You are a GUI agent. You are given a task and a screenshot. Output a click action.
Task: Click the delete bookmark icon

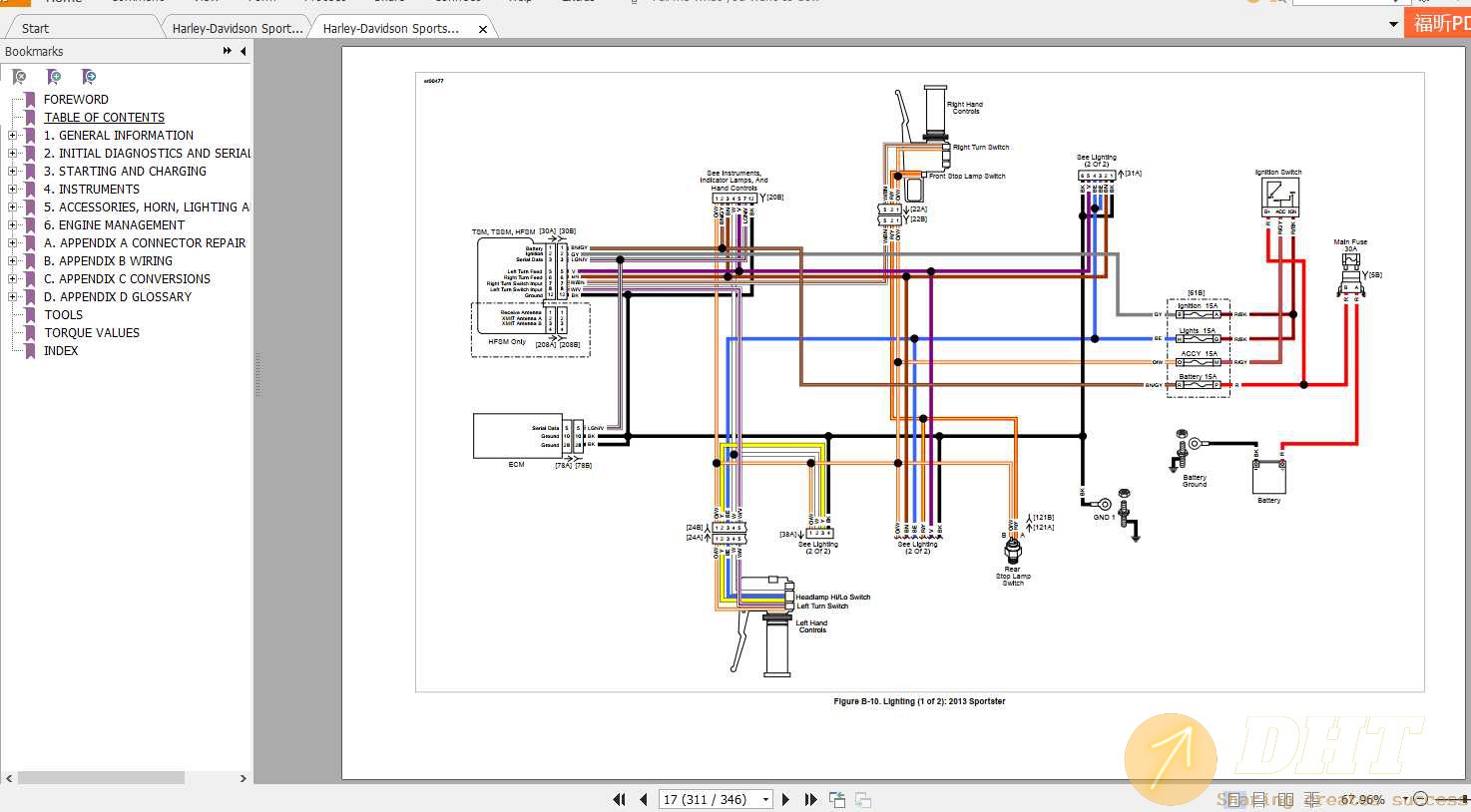(x=19, y=77)
